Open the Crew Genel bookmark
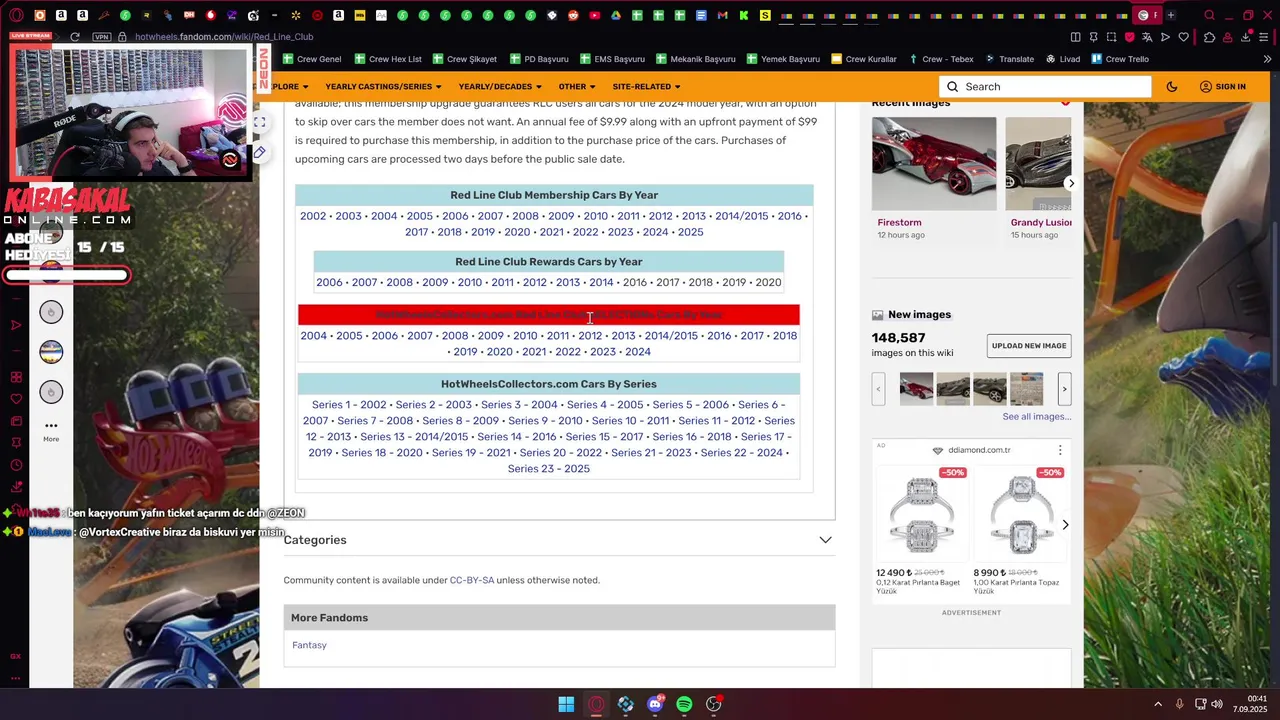Viewport: 1280px width, 720px height. 311,59
